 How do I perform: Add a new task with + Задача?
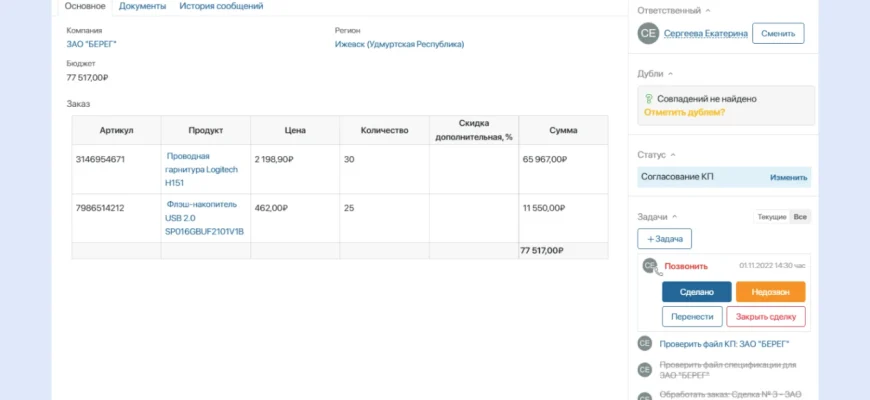coord(664,239)
